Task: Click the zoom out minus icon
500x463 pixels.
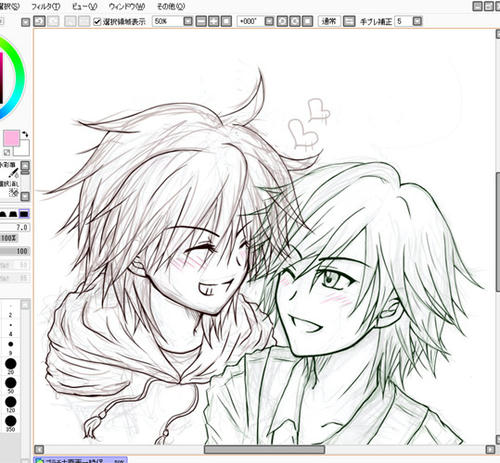Action: click(201, 22)
